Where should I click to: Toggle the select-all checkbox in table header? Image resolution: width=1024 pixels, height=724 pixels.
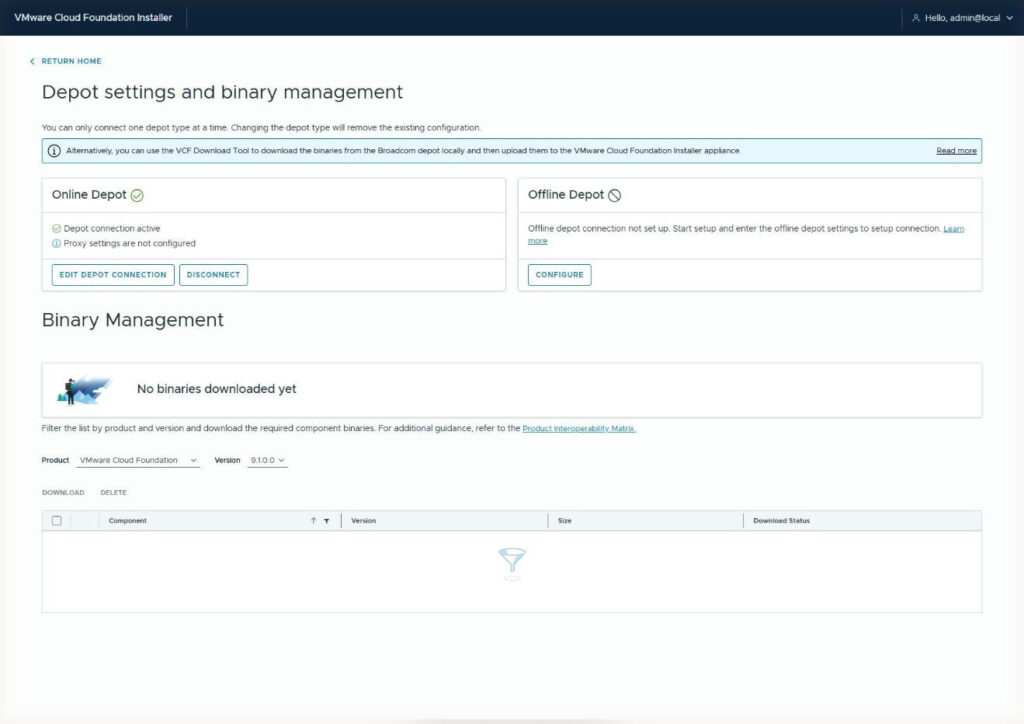[x=57, y=521]
